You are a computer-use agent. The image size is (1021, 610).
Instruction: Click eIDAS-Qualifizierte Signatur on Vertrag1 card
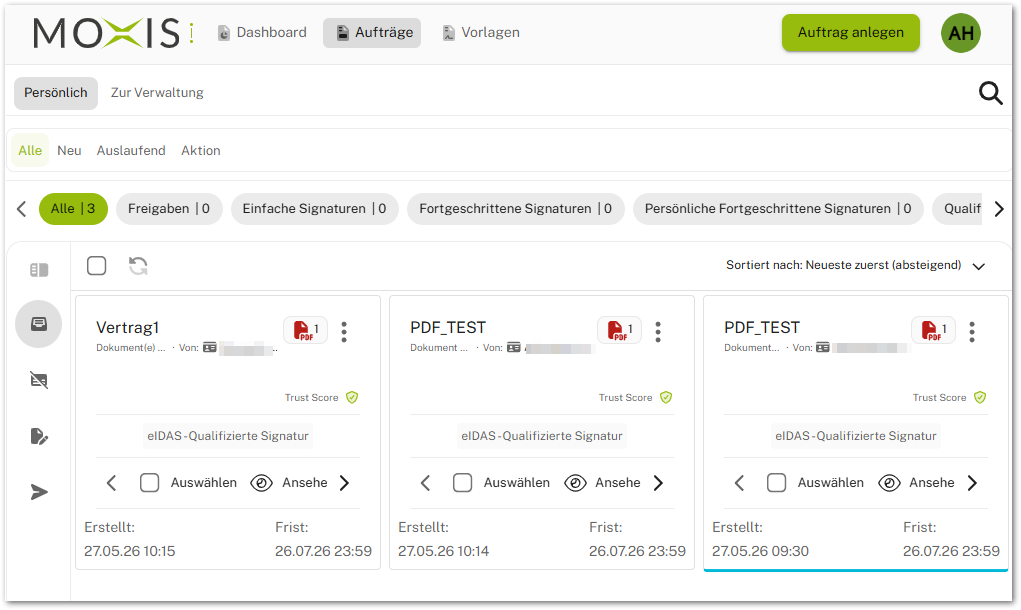228,436
